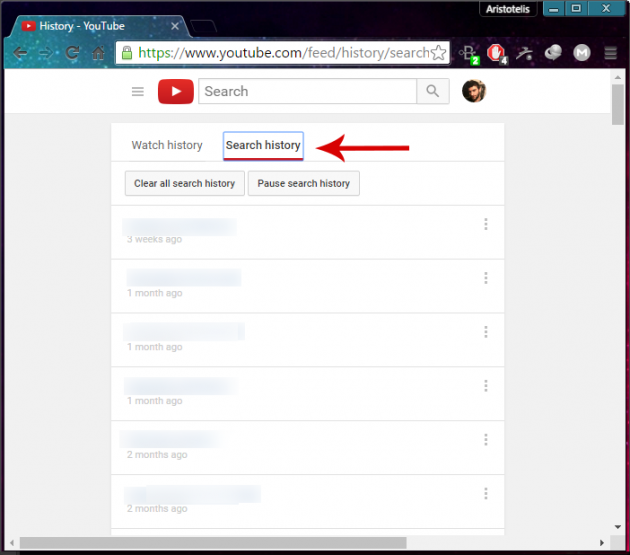This screenshot has width=630, height=555.
Task: Select the Search history tab
Action: coord(263,146)
